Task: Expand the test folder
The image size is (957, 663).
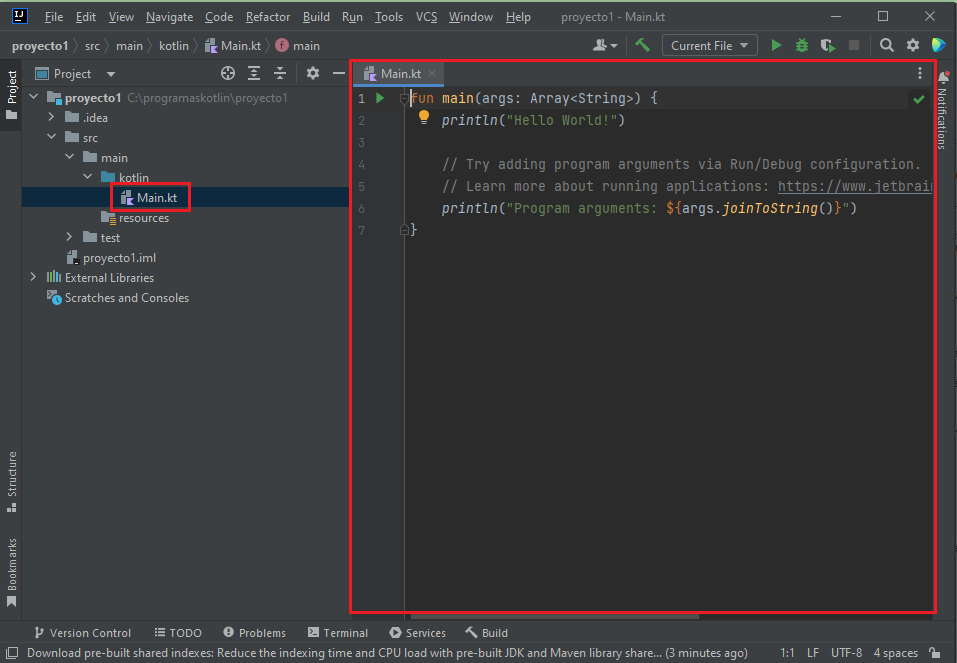Action: [x=70, y=237]
